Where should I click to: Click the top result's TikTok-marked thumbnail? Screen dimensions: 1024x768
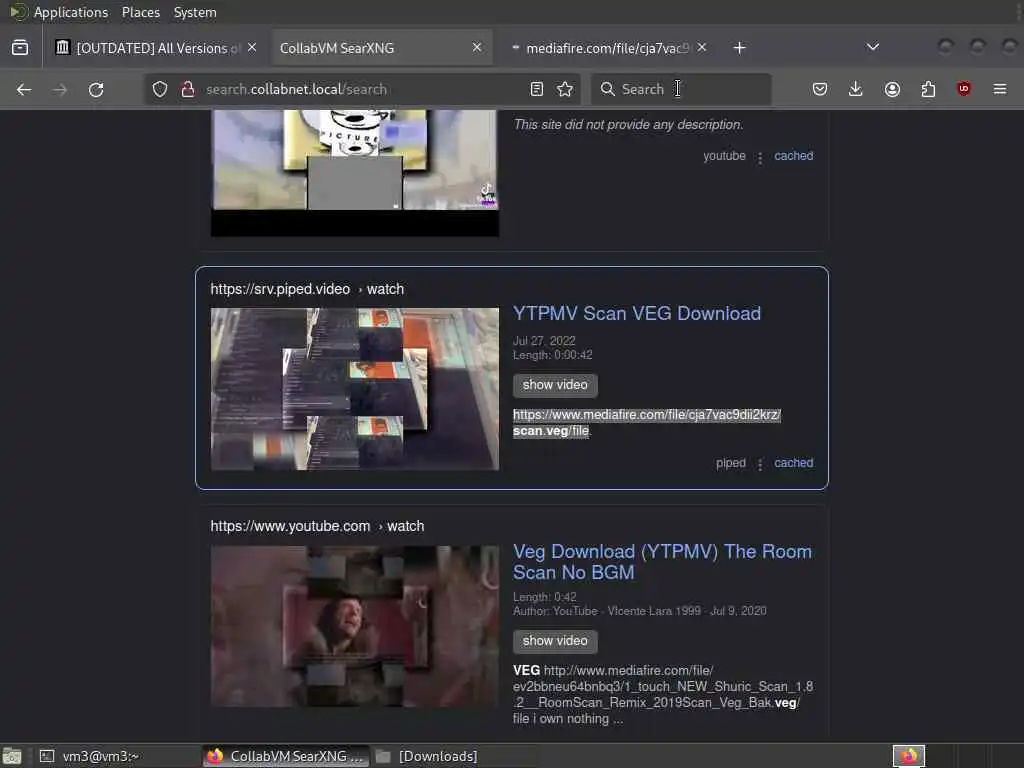coord(355,173)
